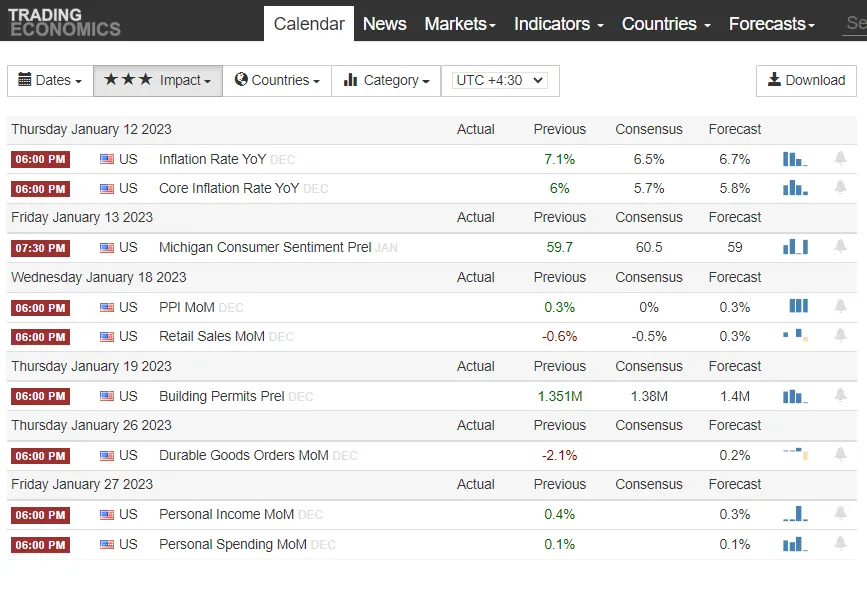Click previous value 7.1% for inflation

click(560, 159)
